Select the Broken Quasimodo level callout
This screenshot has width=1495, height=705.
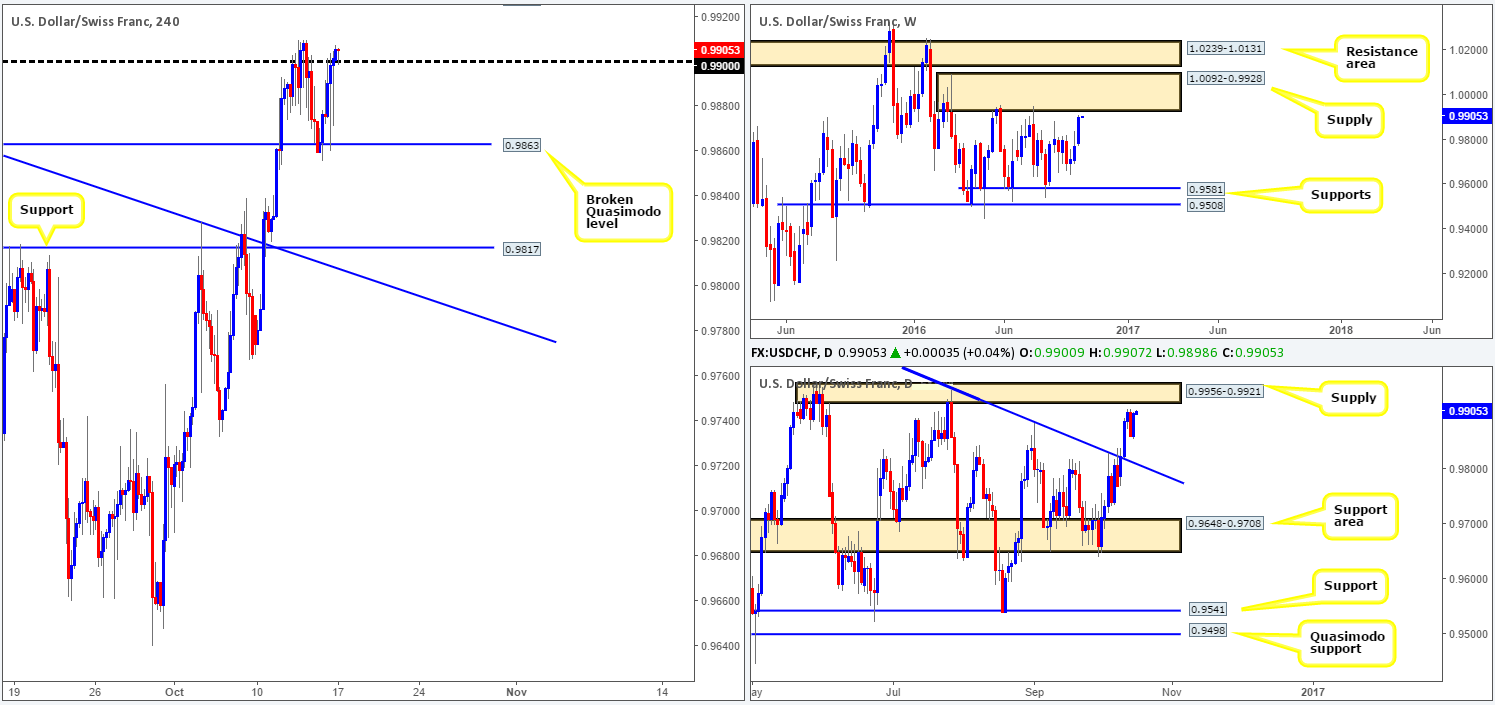click(622, 212)
